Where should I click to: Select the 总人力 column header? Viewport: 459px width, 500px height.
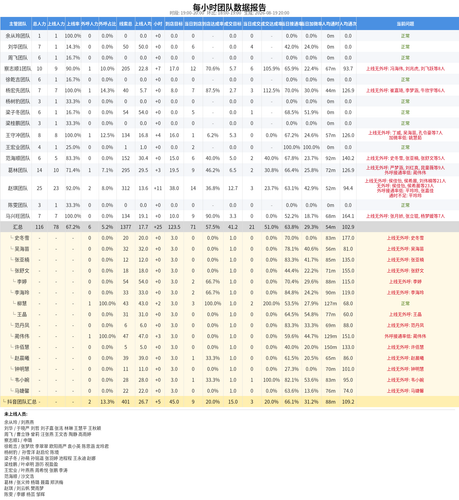pyautogui.click(x=39, y=24)
